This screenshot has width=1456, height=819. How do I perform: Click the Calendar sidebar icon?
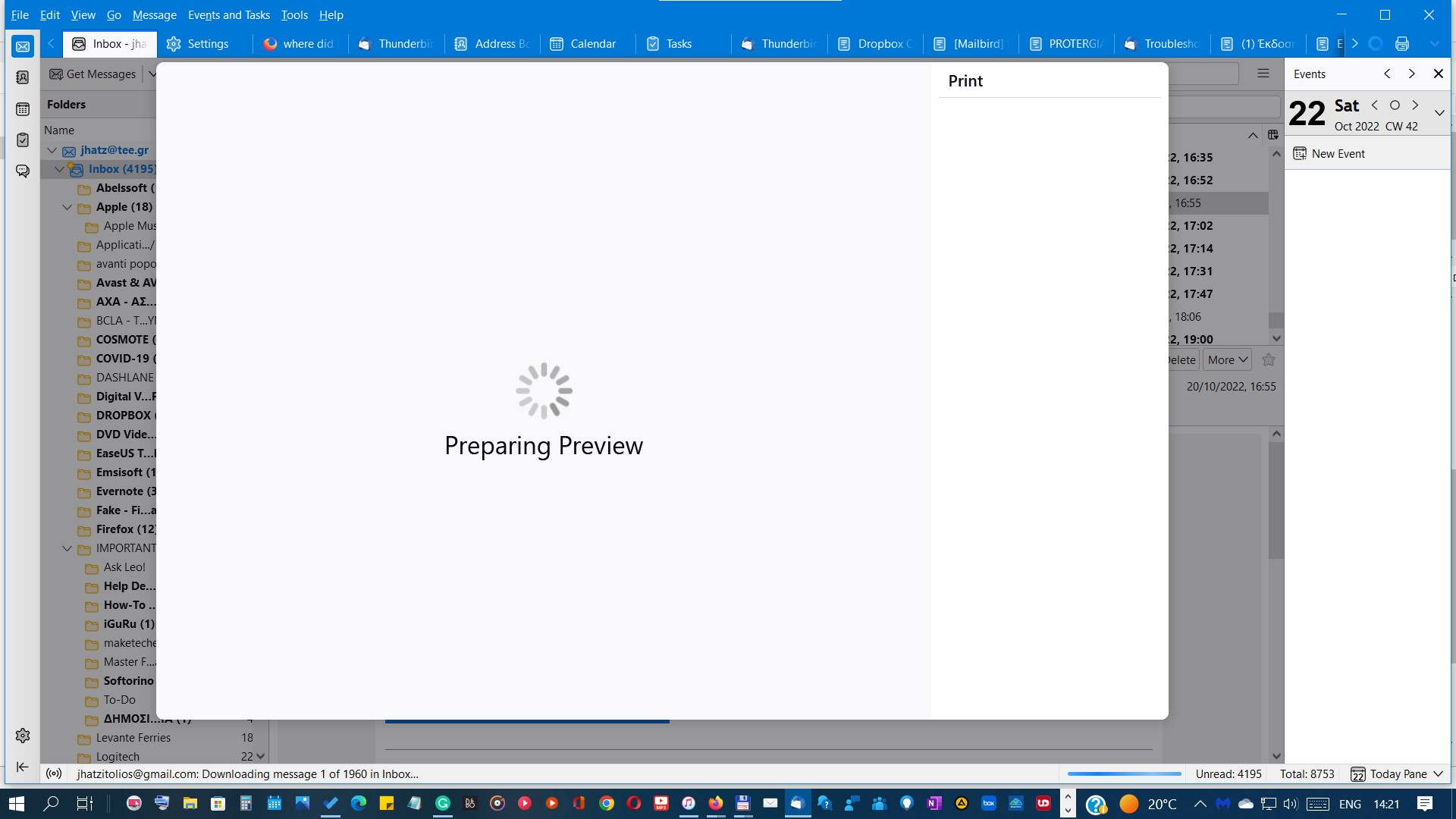click(x=23, y=109)
